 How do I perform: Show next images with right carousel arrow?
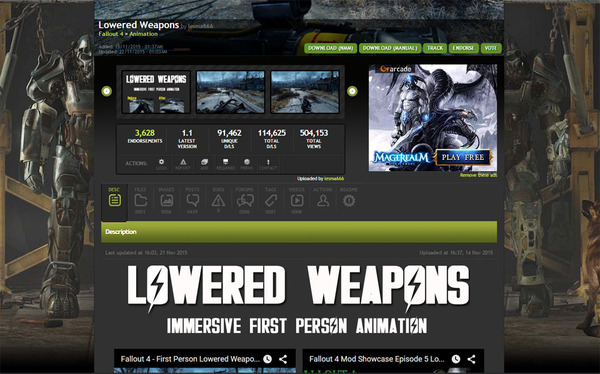tap(352, 91)
